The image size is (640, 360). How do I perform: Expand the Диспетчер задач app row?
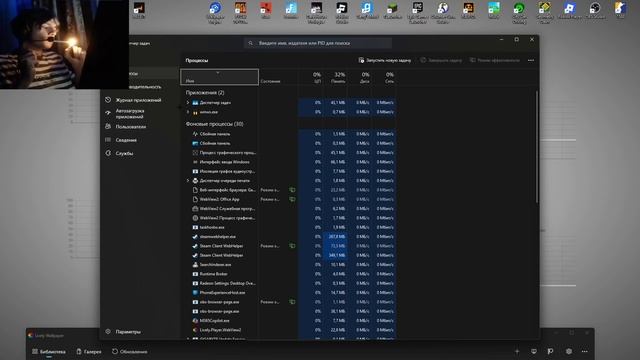click(188, 102)
